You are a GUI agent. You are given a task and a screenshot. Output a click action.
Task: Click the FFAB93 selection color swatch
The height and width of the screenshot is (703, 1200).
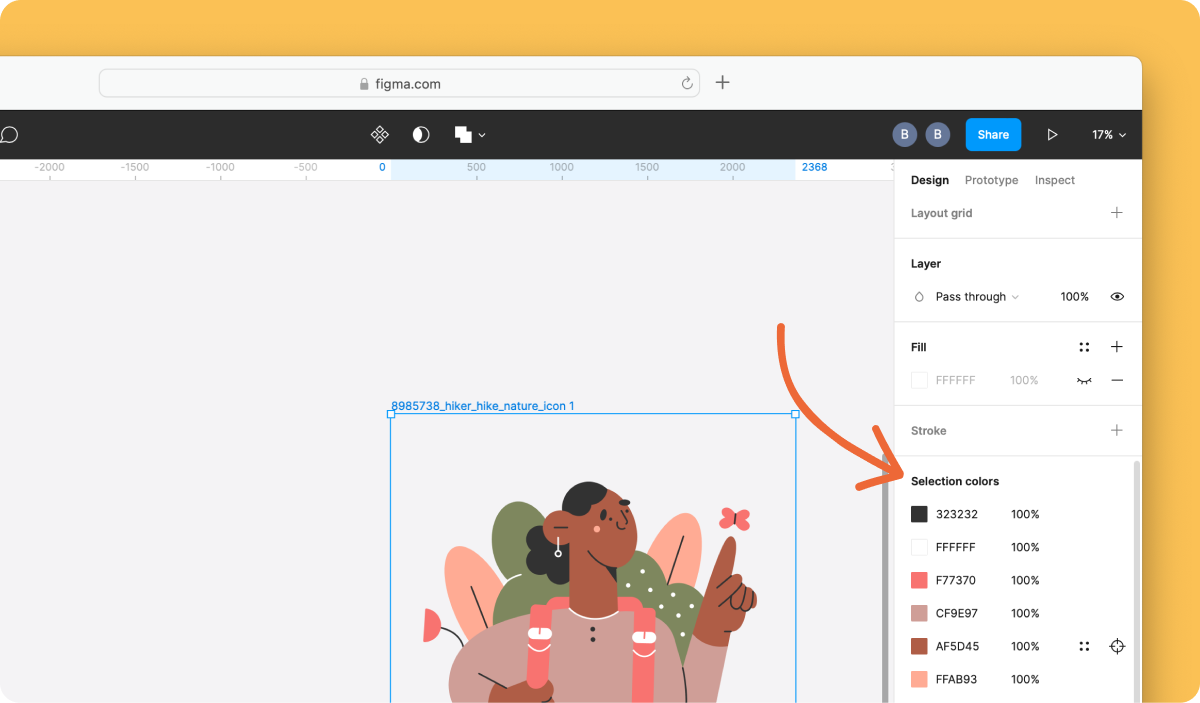click(x=919, y=679)
